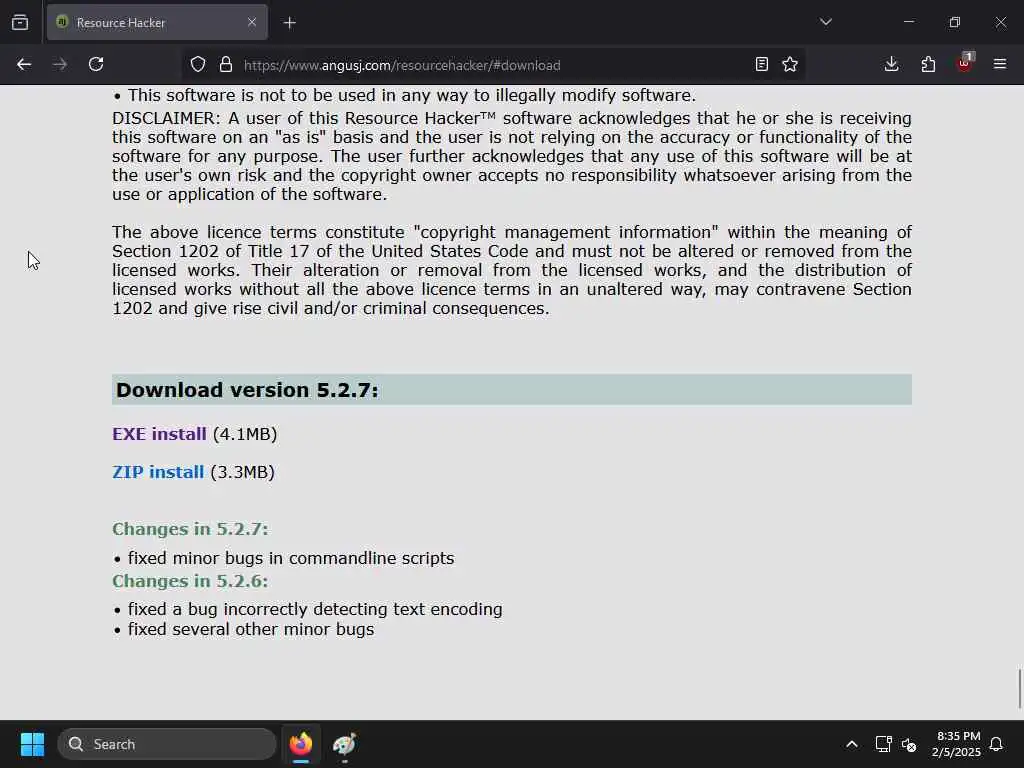Reload the Resource Hacker page
1024x768 pixels.
click(x=96, y=65)
